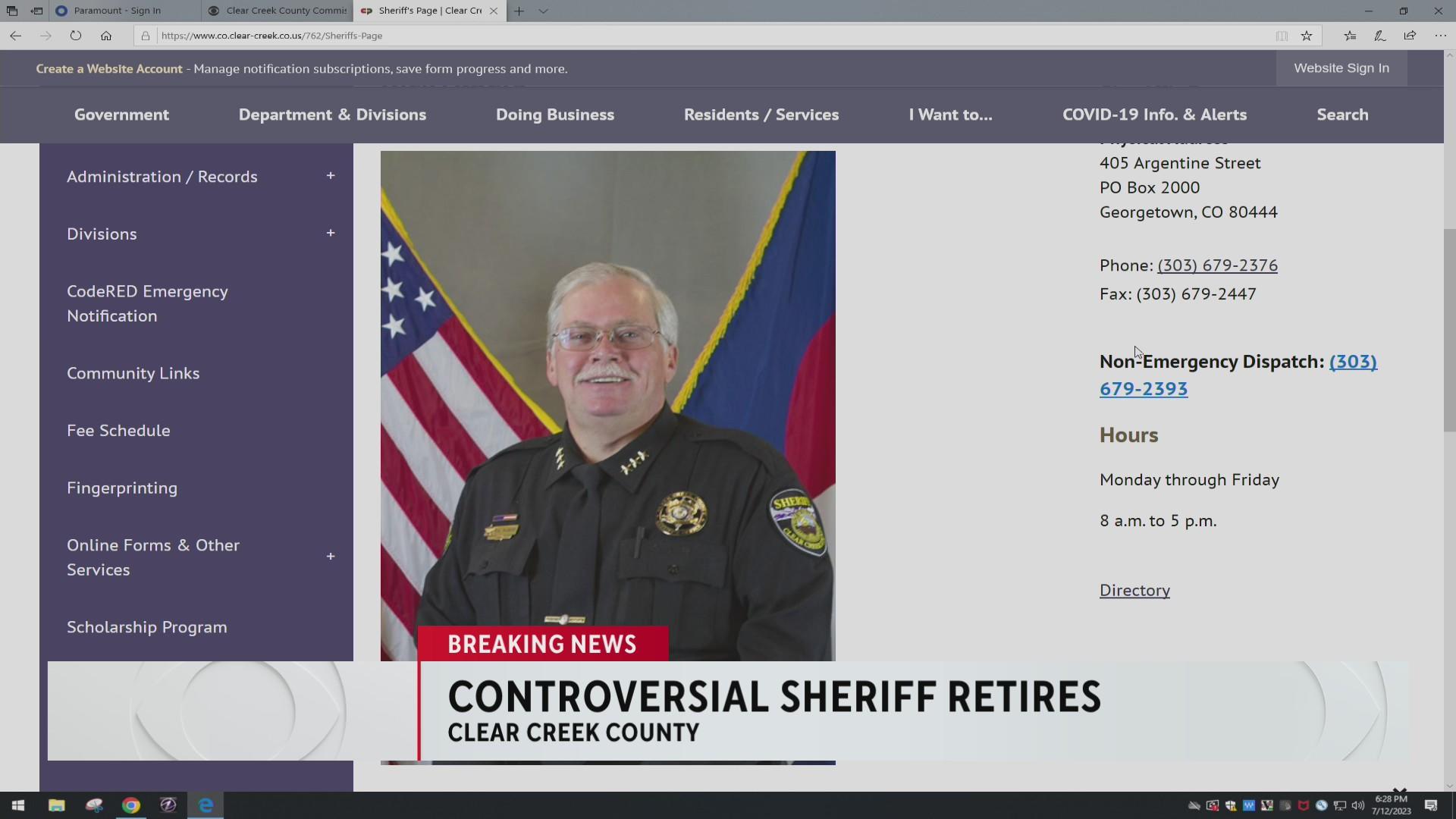Click Website Sign In
Screen dimensions: 1456x819
coord(1341,68)
